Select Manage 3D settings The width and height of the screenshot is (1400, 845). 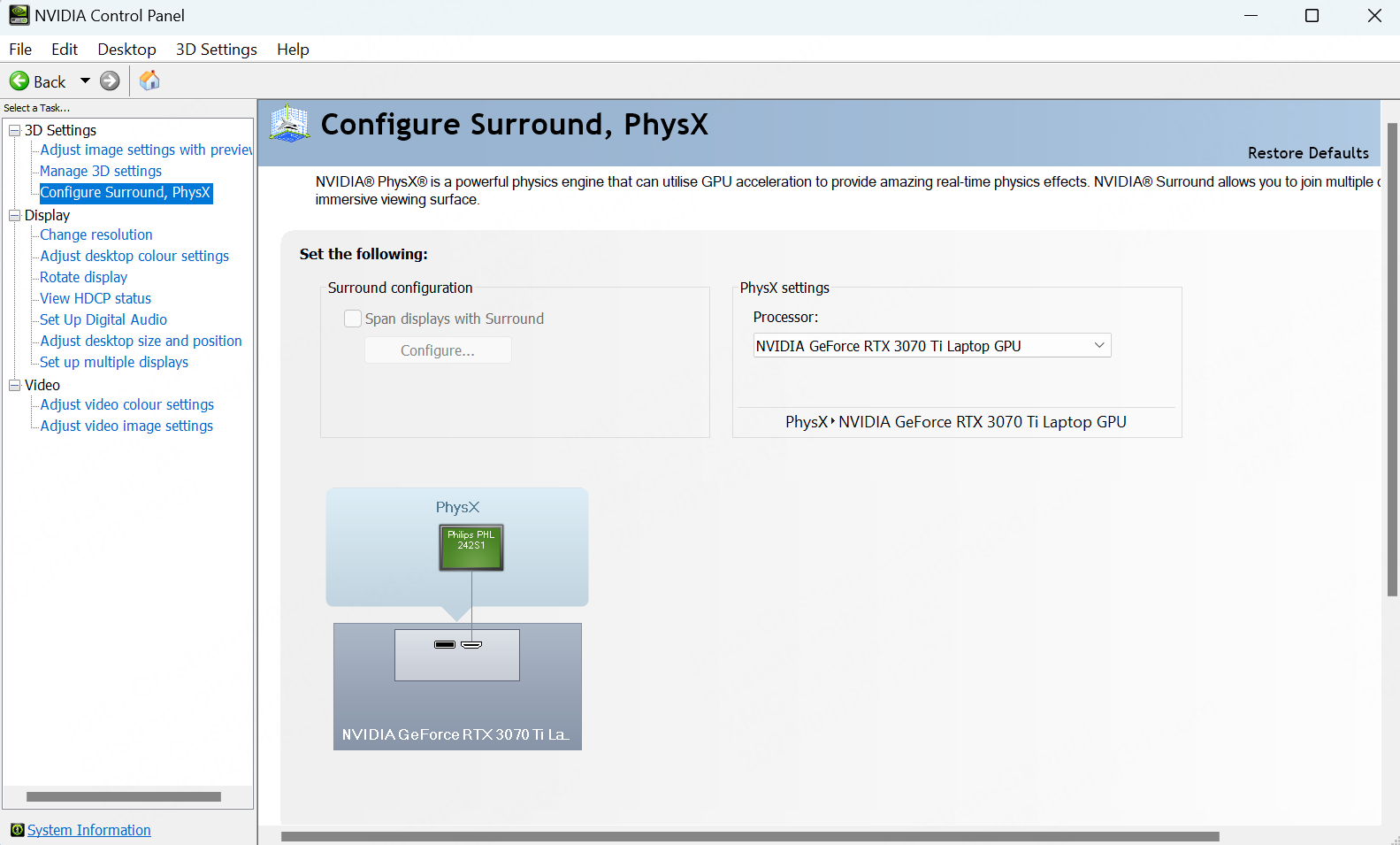tap(101, 171)
